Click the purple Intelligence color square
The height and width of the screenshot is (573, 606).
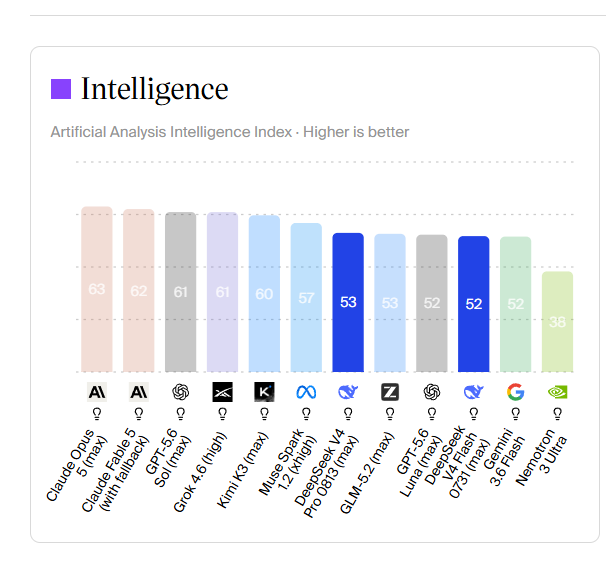tap(61, 89)
